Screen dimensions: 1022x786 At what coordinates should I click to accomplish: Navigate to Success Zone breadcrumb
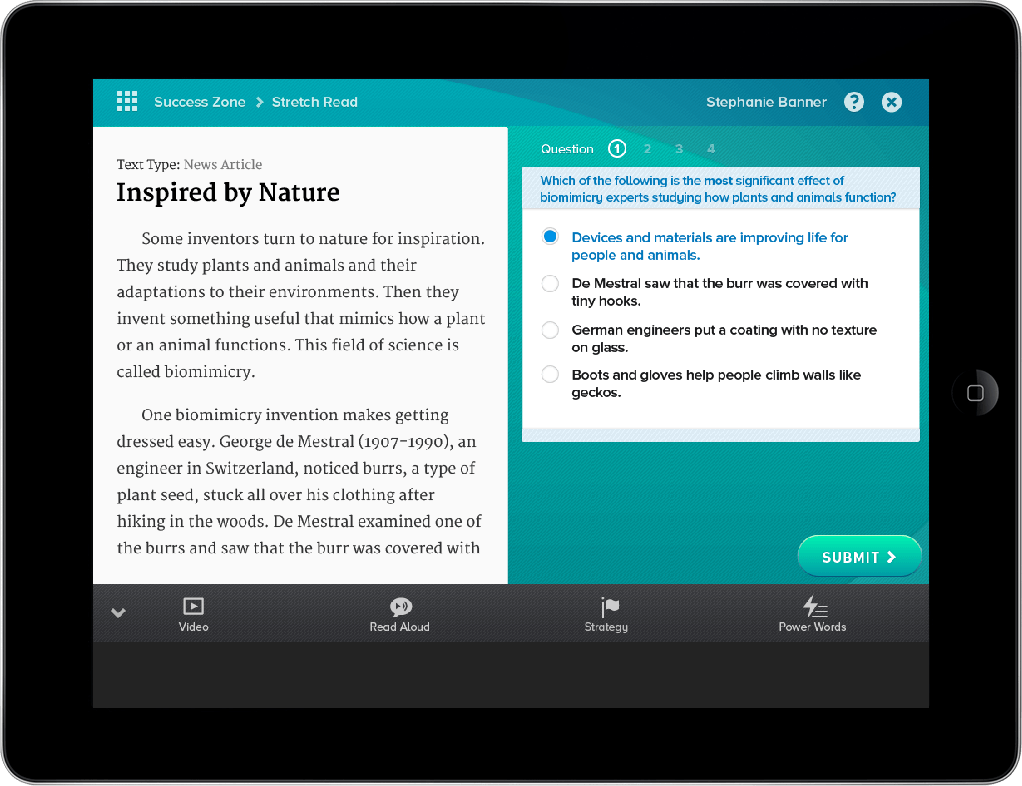click(199, 102)
